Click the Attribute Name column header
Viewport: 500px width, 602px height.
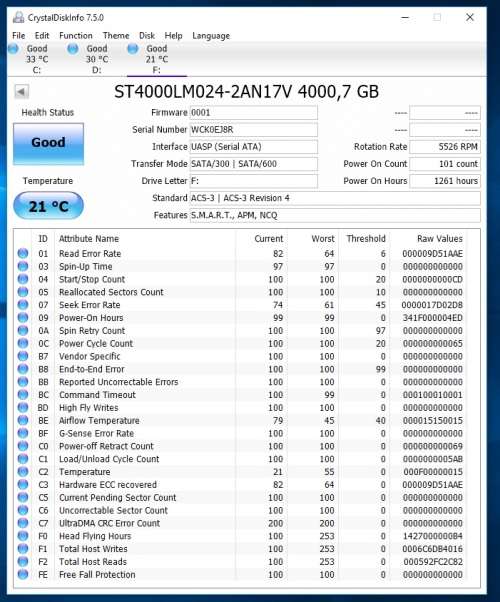point(89,239)
